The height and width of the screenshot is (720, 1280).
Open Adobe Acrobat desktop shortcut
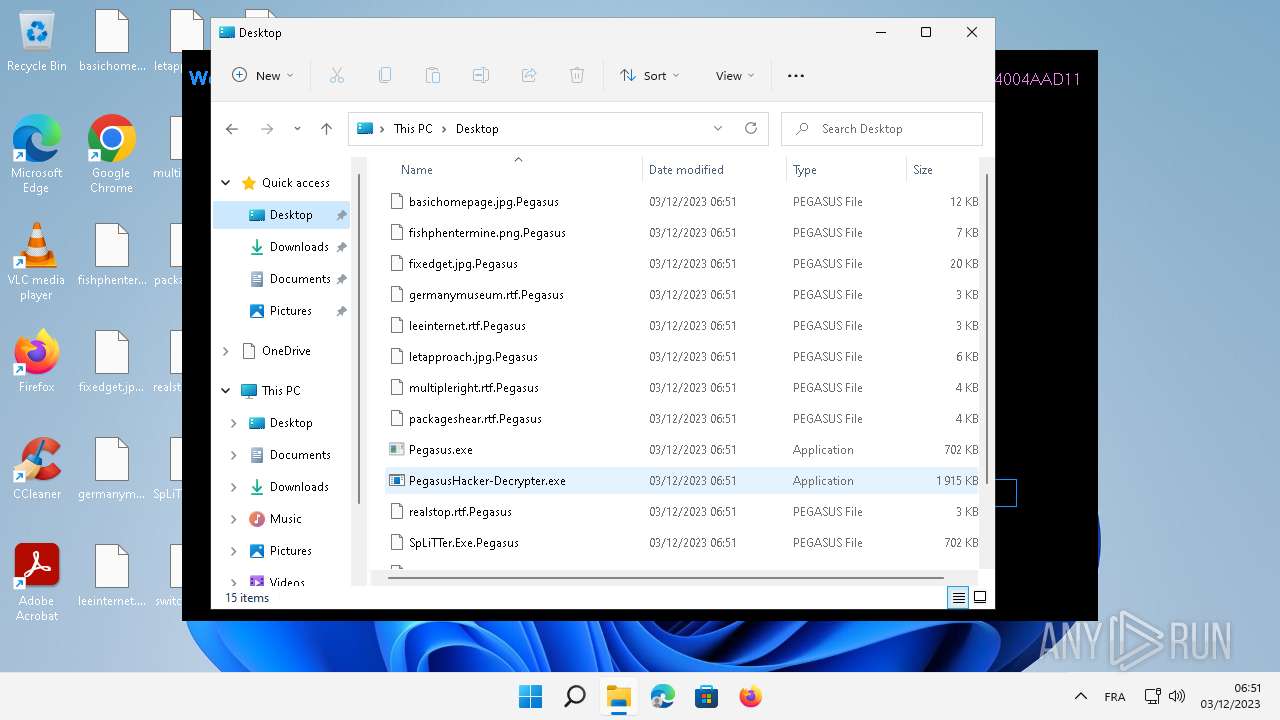pyautogui.click(x=37, y=582)
